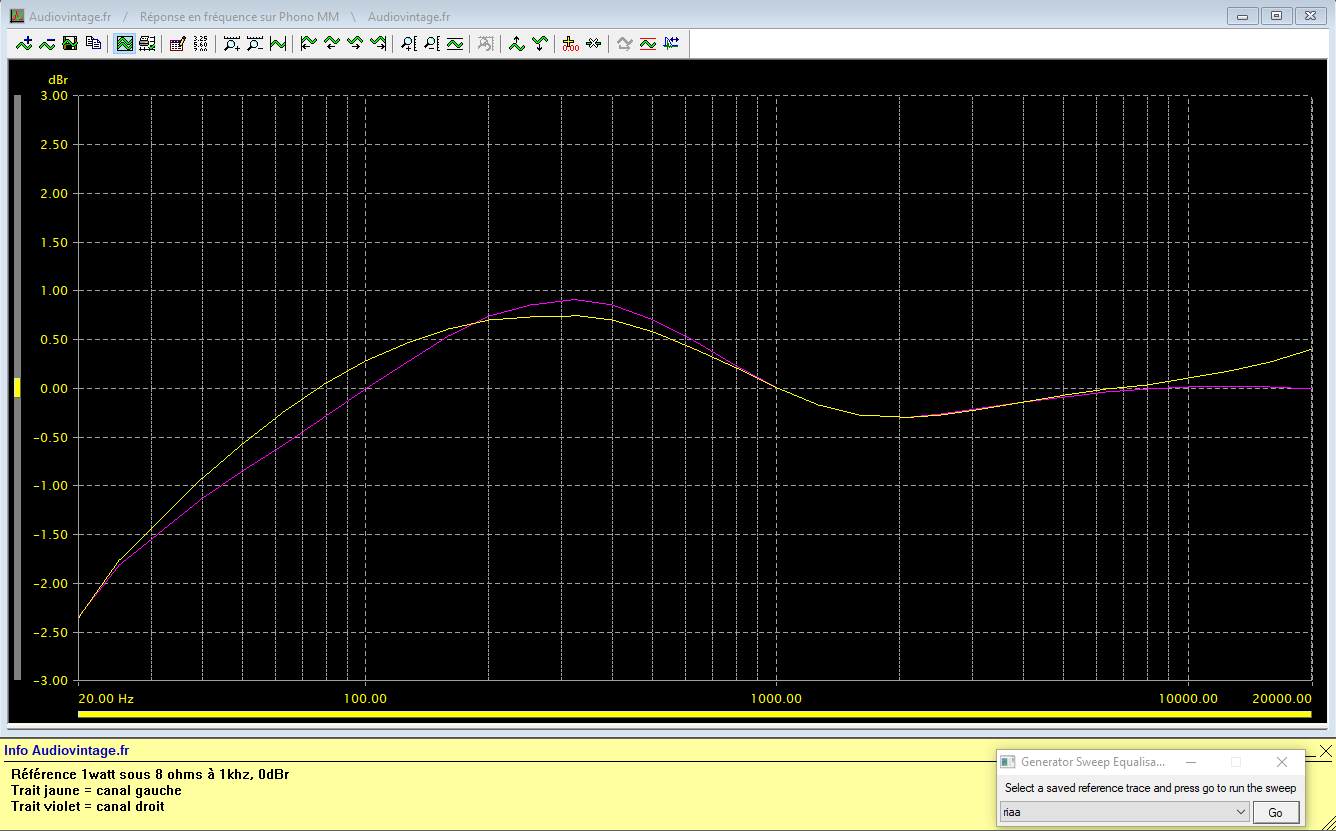1336x831 pixels.
Task: Click the "Trait violet = canal droit" line
Action: (88, 806)
